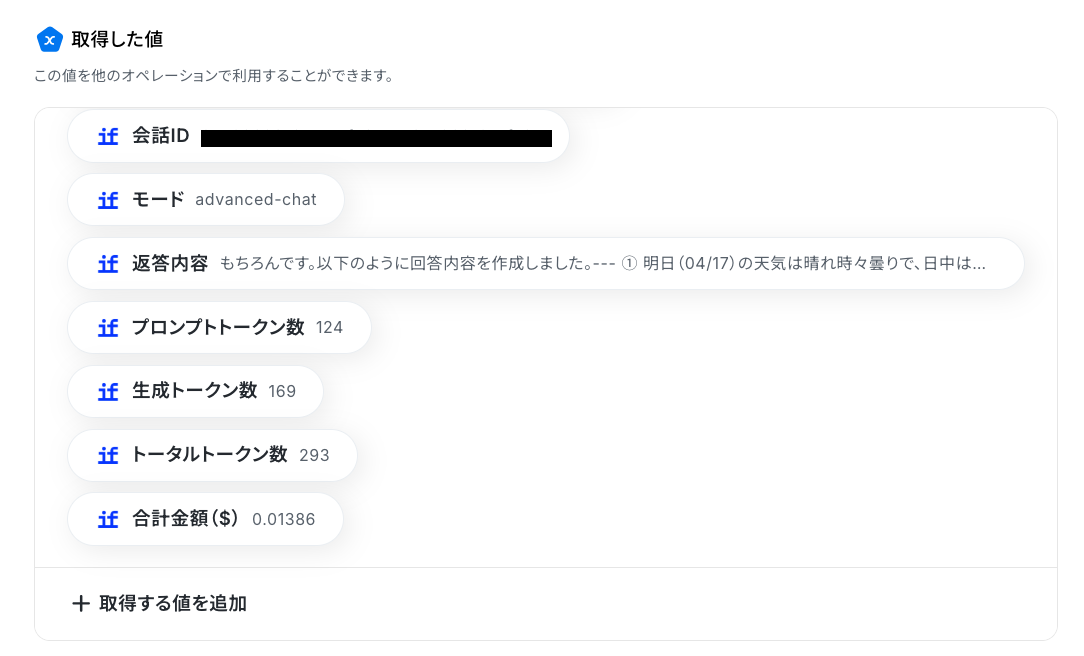
Task: Click the 'if' icon on the 会話ID chip
Action: pyautogui.click(x=108, y=136)
